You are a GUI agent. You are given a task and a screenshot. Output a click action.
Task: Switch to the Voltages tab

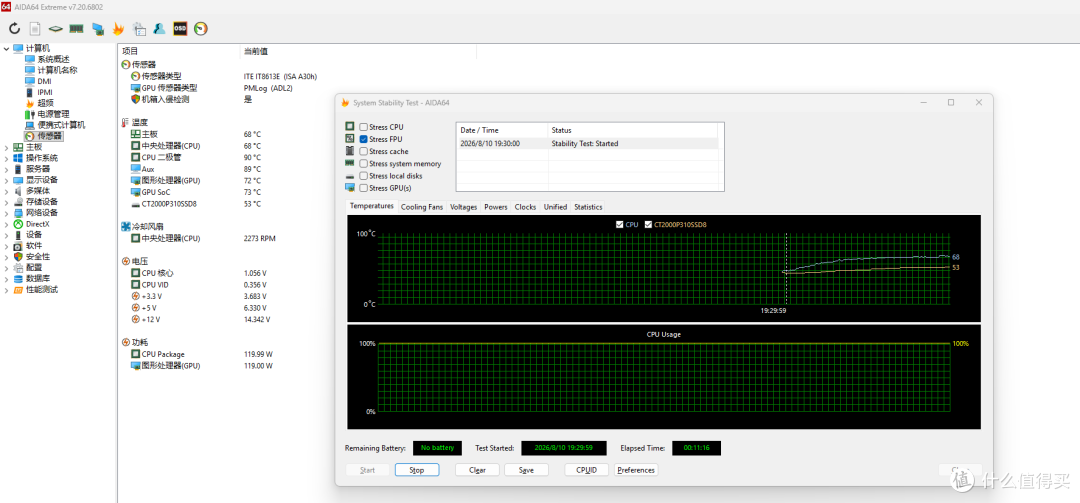[x=464, y=207]
